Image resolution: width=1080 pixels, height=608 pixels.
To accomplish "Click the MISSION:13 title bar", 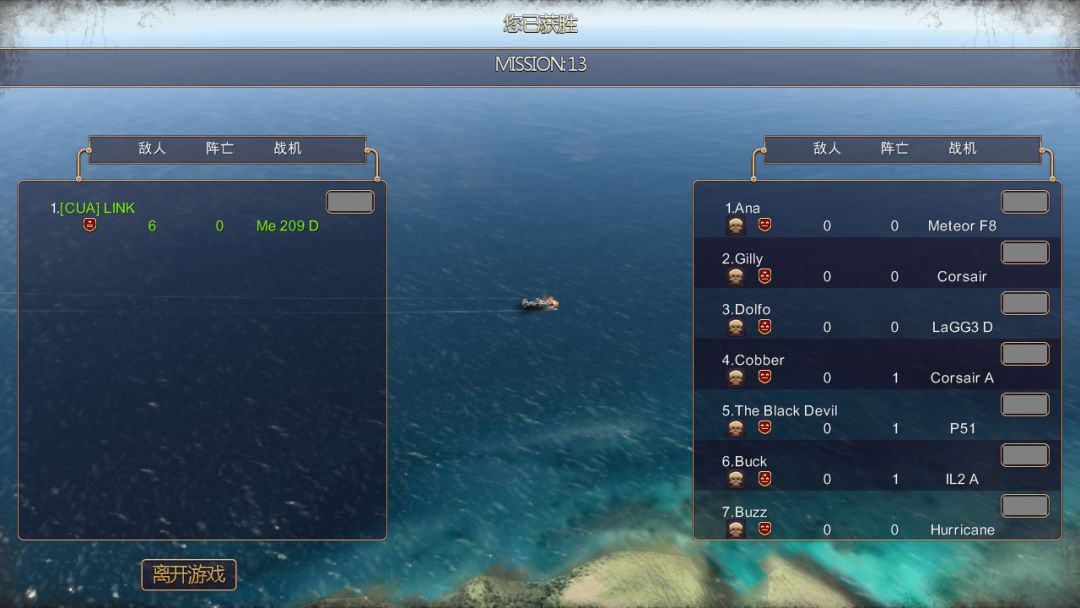I will click(540, 66).
